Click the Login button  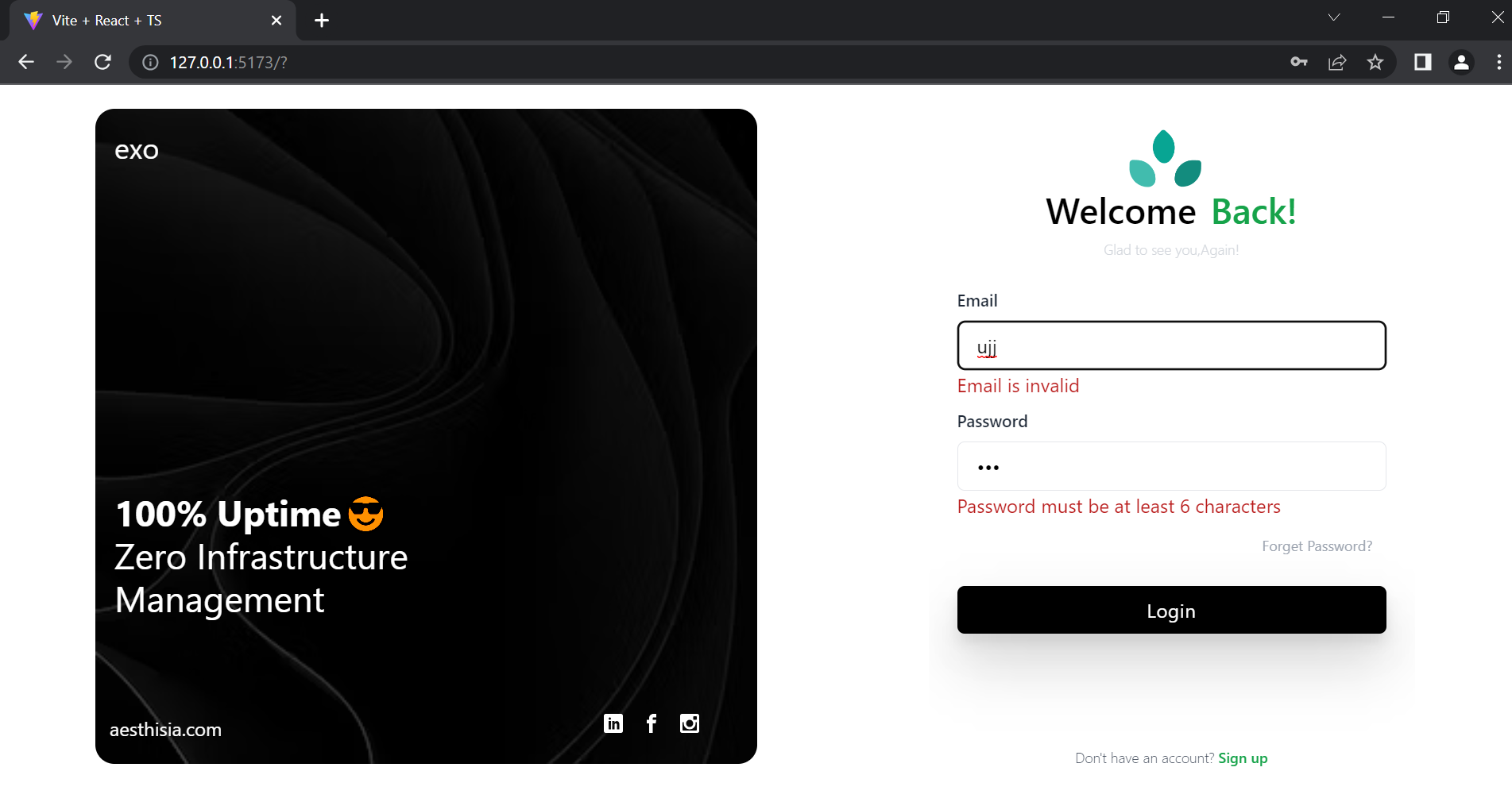click(x=1171, y=610)
